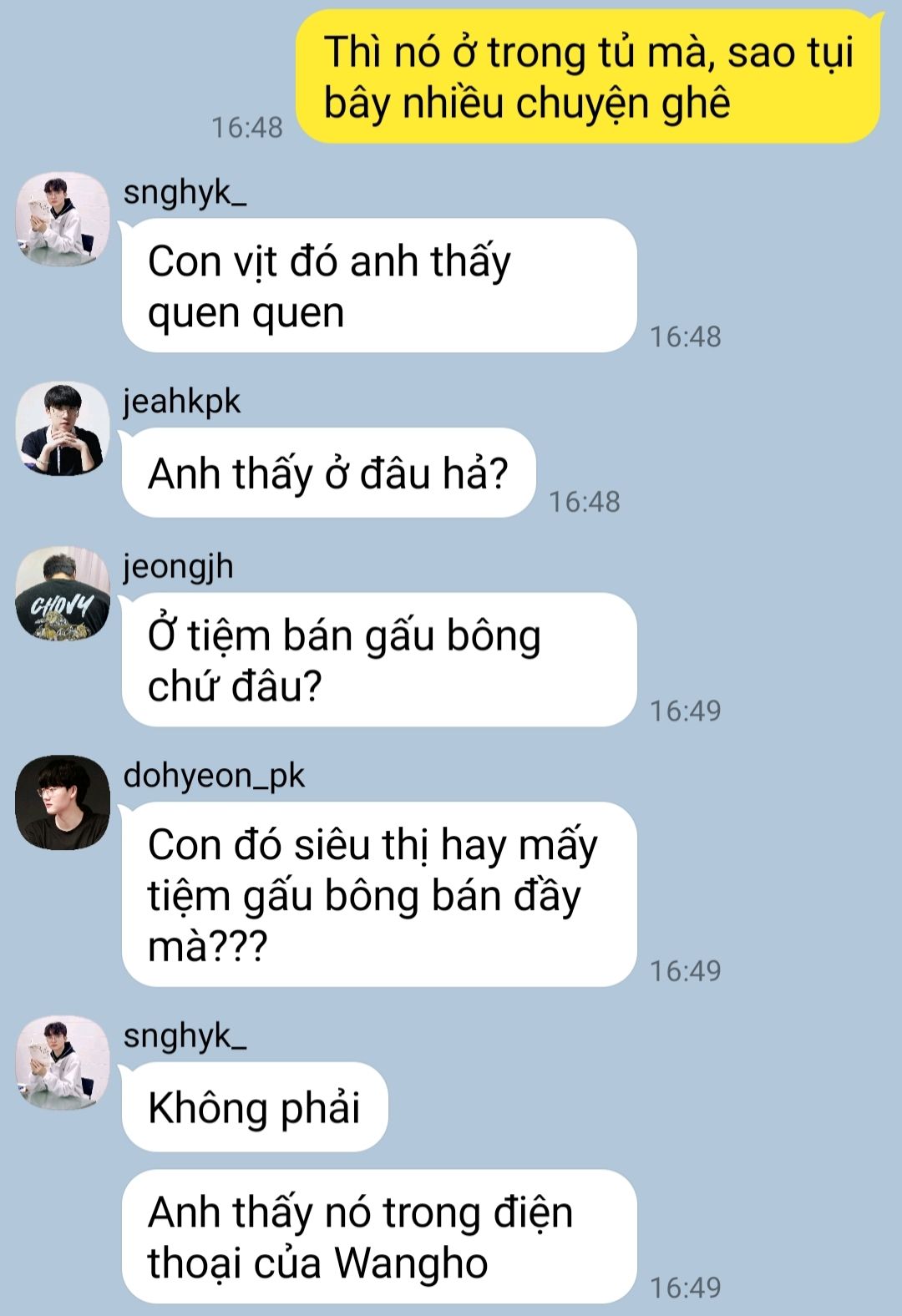Tap jeahkpk profile picture
The image size is (902, 1316).
[x=63, y=428]
